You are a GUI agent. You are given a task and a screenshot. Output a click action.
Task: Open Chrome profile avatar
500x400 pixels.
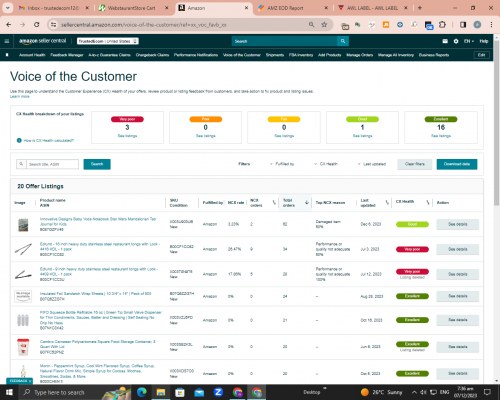[x=477, y=25]
